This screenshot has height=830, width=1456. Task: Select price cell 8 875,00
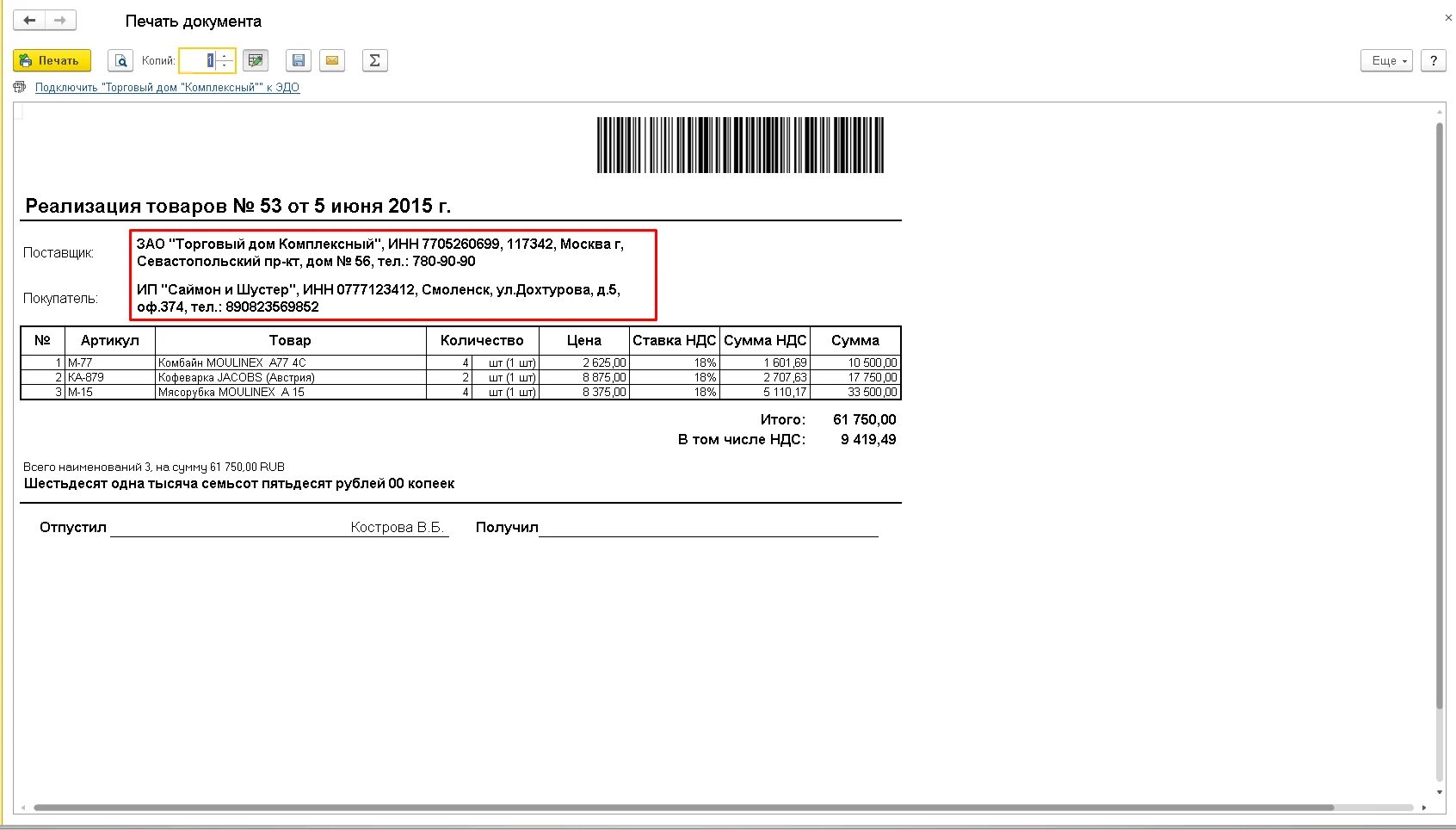[x=584, y=377]
